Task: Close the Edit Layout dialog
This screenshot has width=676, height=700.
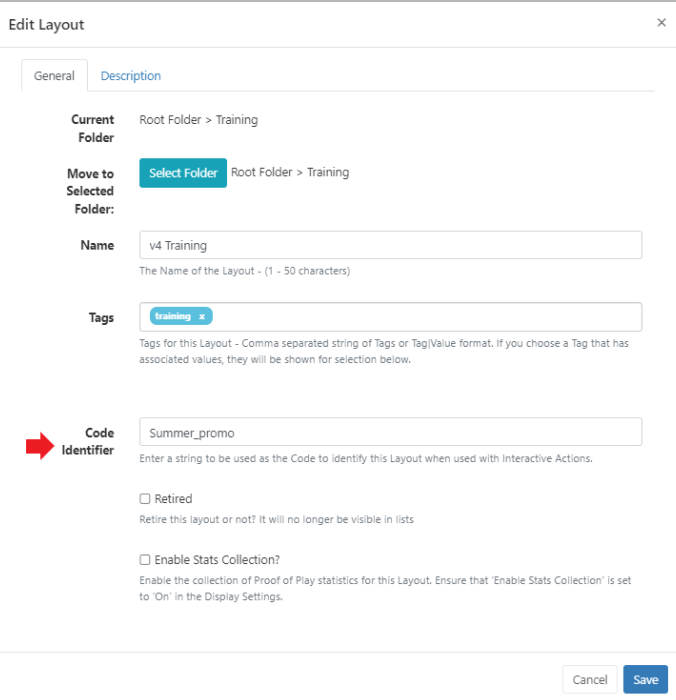Action: [660, 23]
